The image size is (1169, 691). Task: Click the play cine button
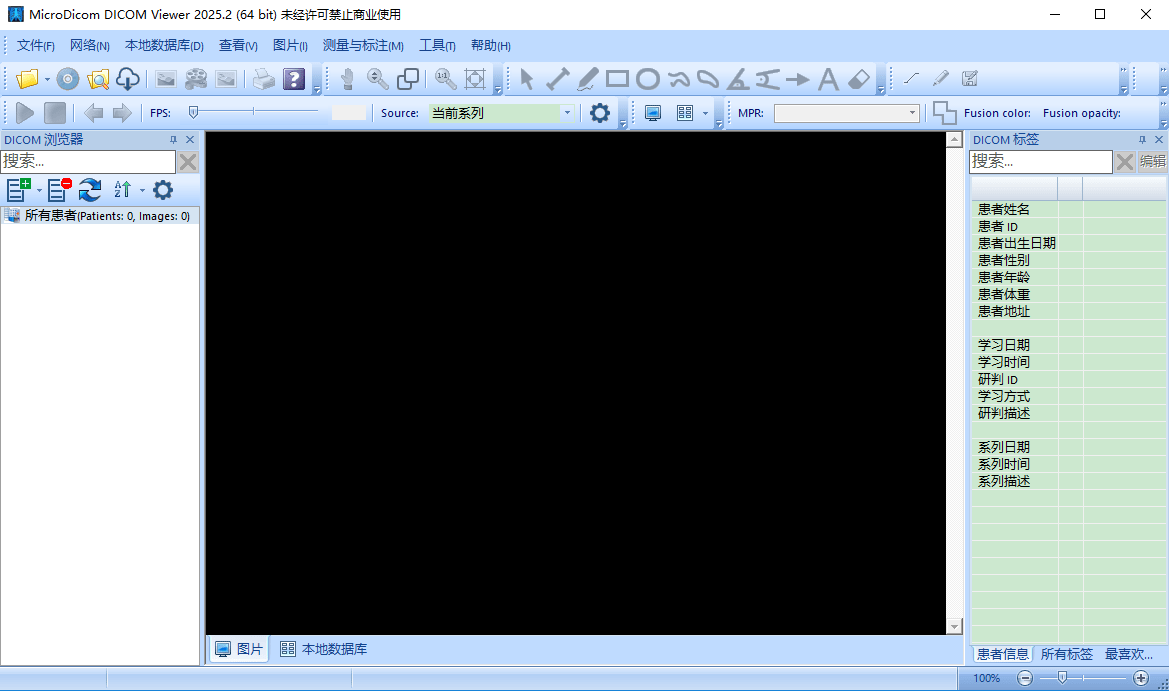(x=25, y=113)
